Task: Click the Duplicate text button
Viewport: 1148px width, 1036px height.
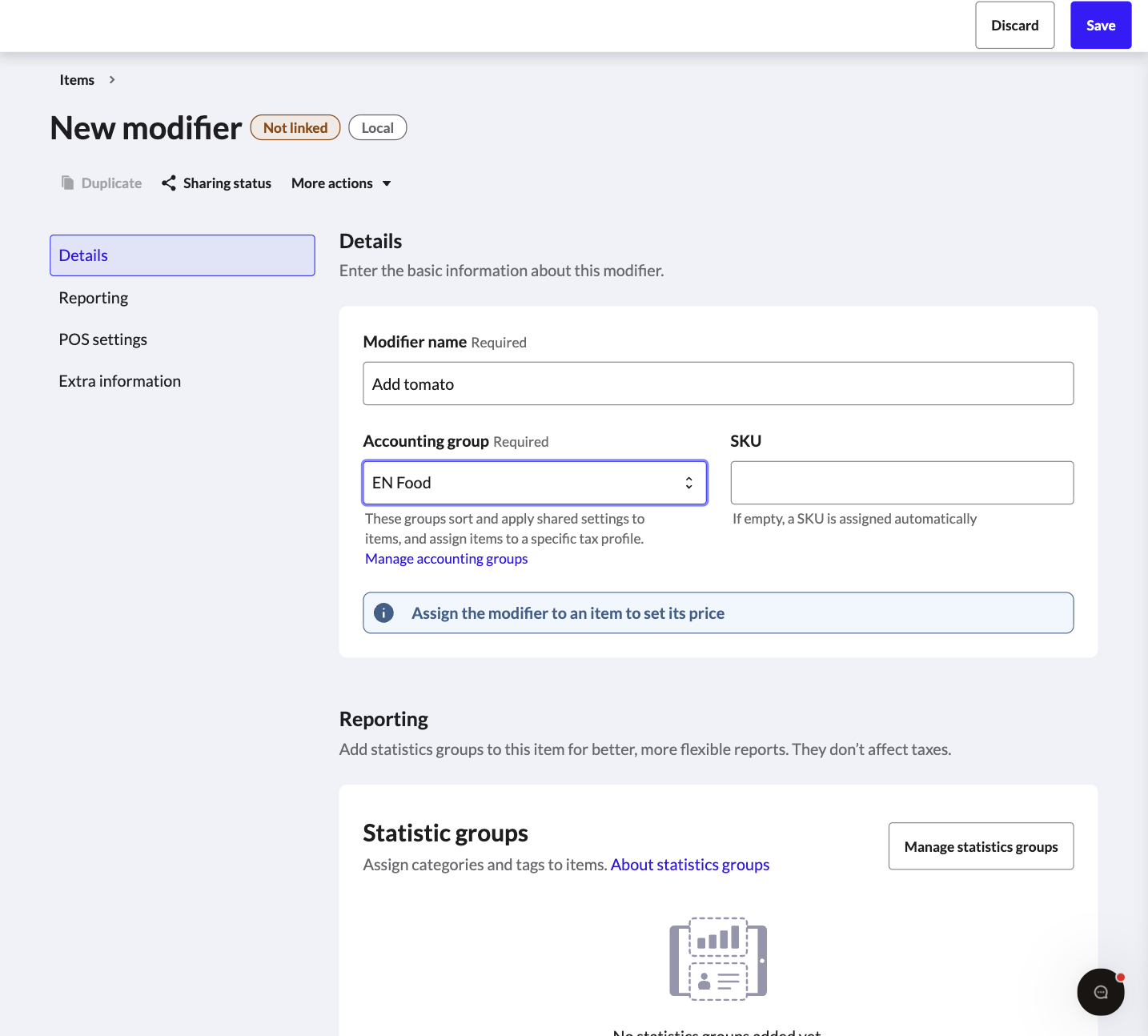Action: point(112,183)
